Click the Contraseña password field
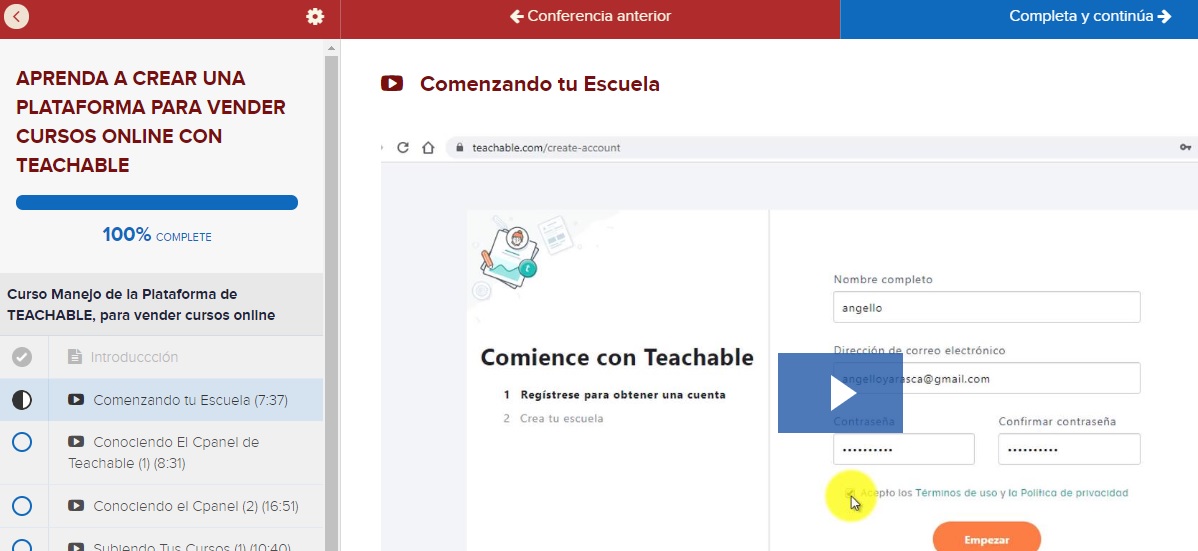The height and width of the screenshot is (551, 1198). click(904, 449)
